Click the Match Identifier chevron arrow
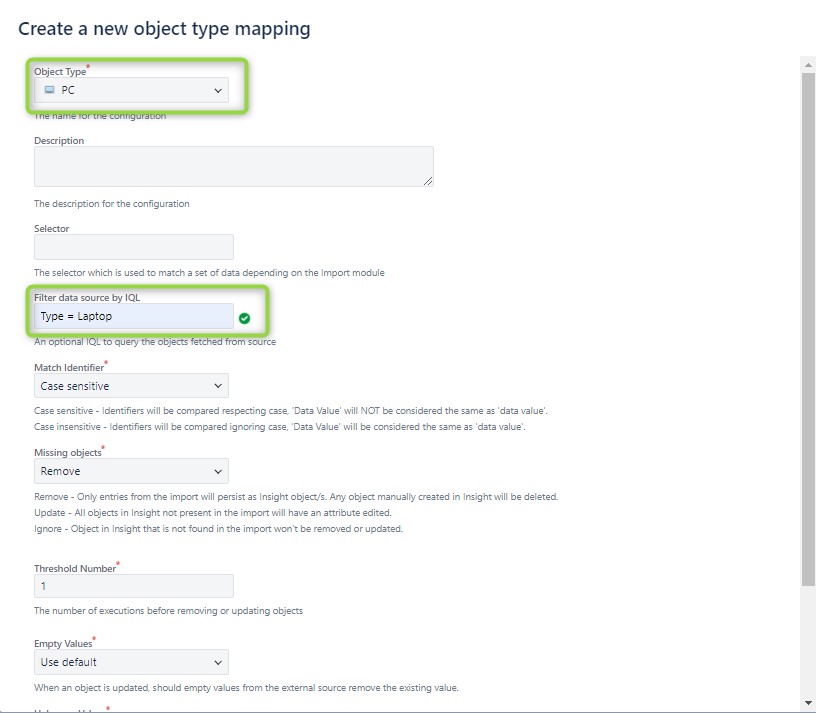This screenshot has width=816, height=713. point(218,386)
